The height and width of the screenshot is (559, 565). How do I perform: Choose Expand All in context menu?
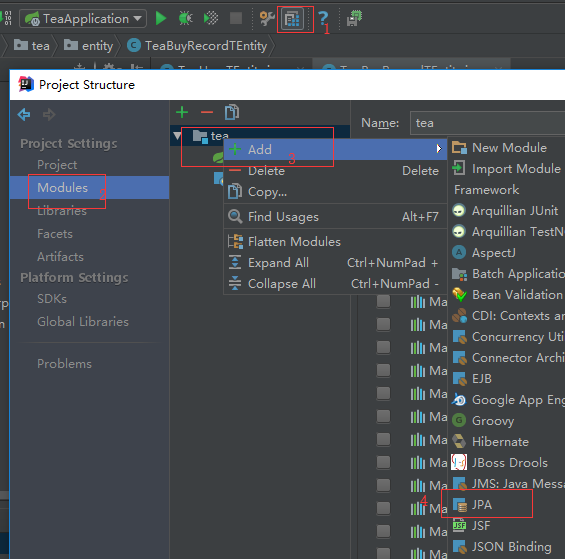335,263
